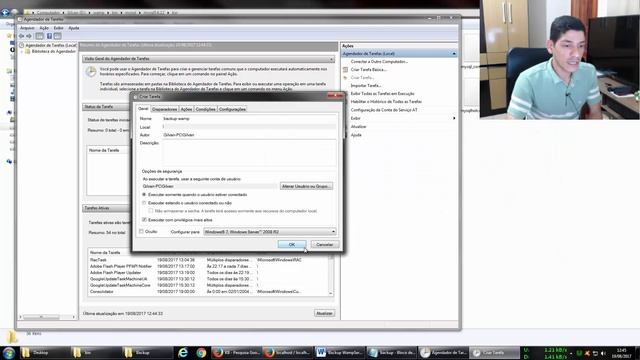Select Adobe Flash Player Updater row

pyautogui.click(x=208, y=273)
